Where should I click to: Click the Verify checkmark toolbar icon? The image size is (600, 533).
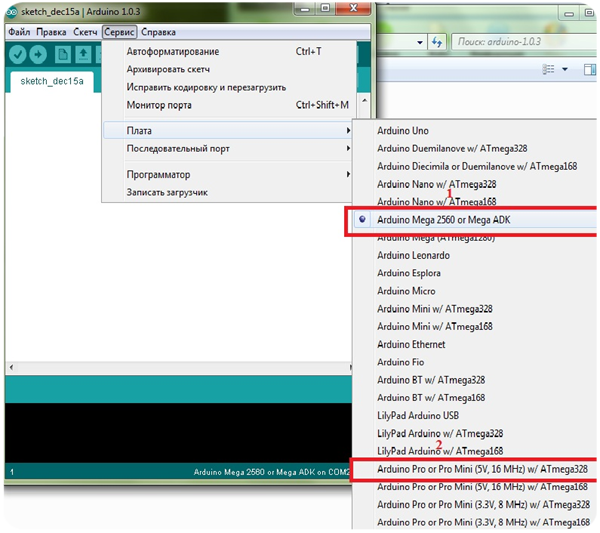pyautogui.click(x=17, y=54)
